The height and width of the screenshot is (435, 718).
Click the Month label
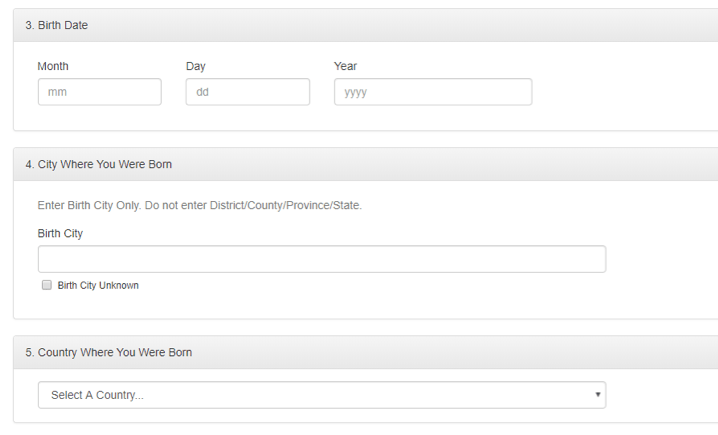pos(53,66)
